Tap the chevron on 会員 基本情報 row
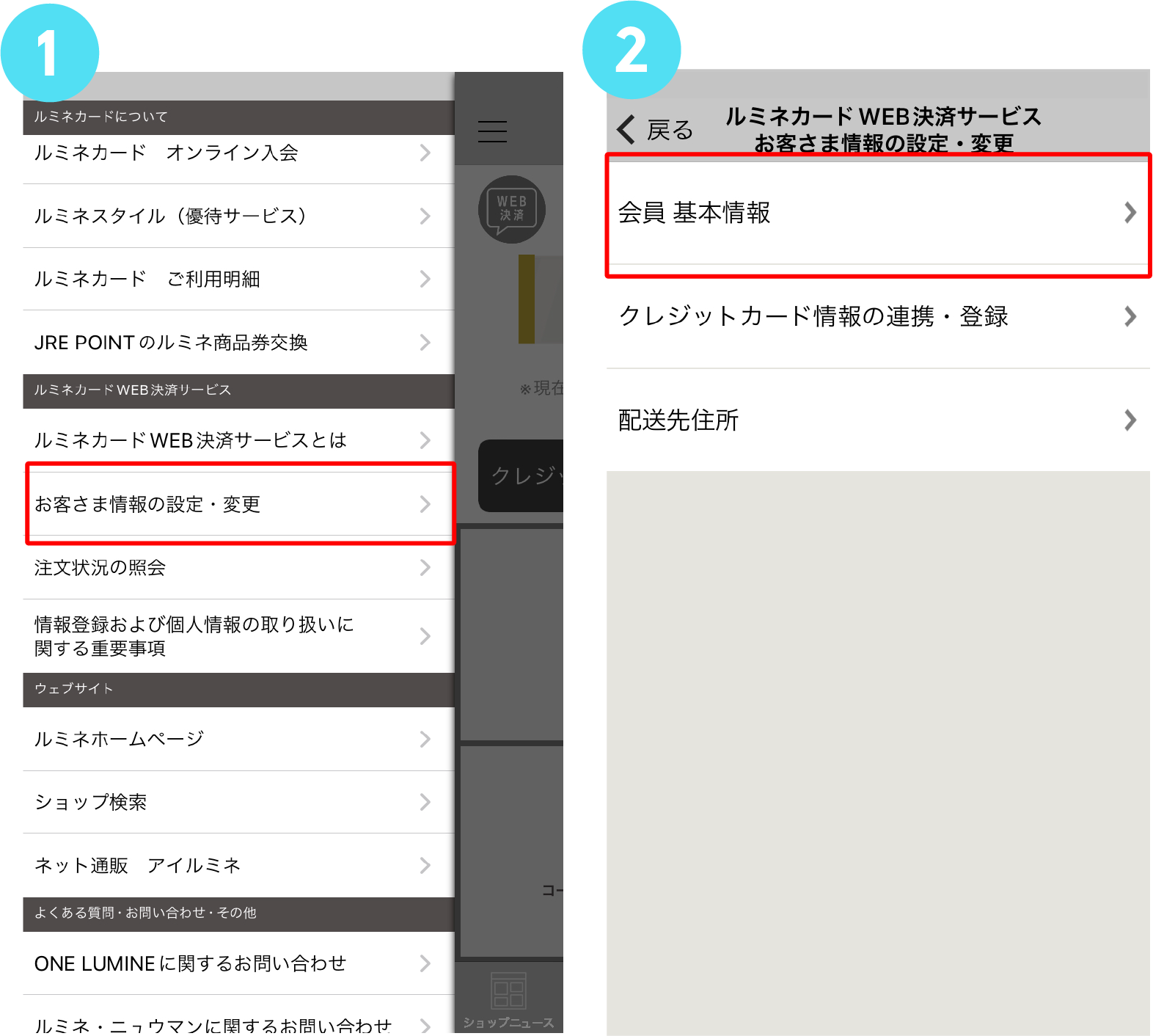Screen dimensions: 1153x1036 tap(1130, 213)
